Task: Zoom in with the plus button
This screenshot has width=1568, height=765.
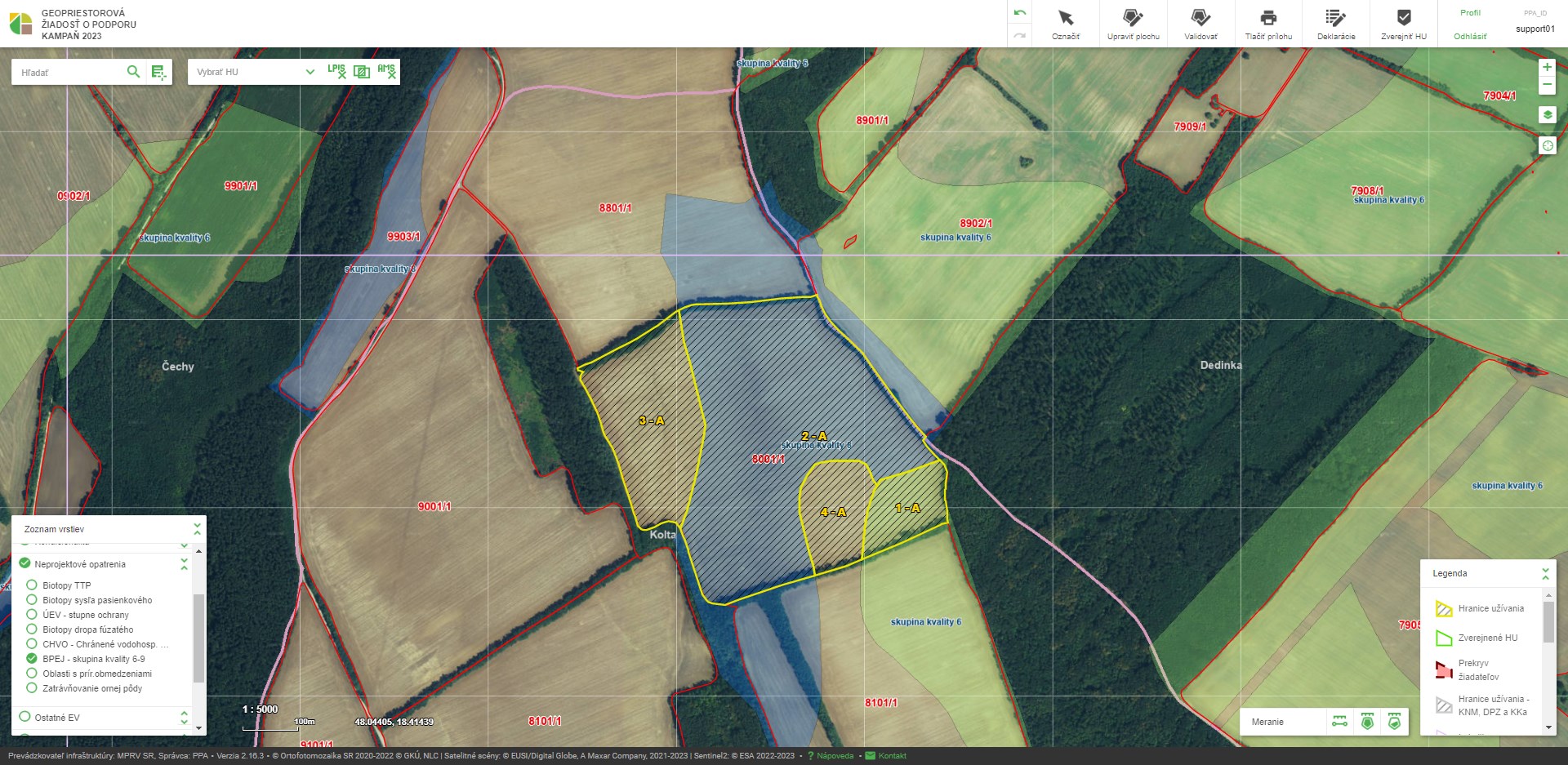Action: 1547,67
